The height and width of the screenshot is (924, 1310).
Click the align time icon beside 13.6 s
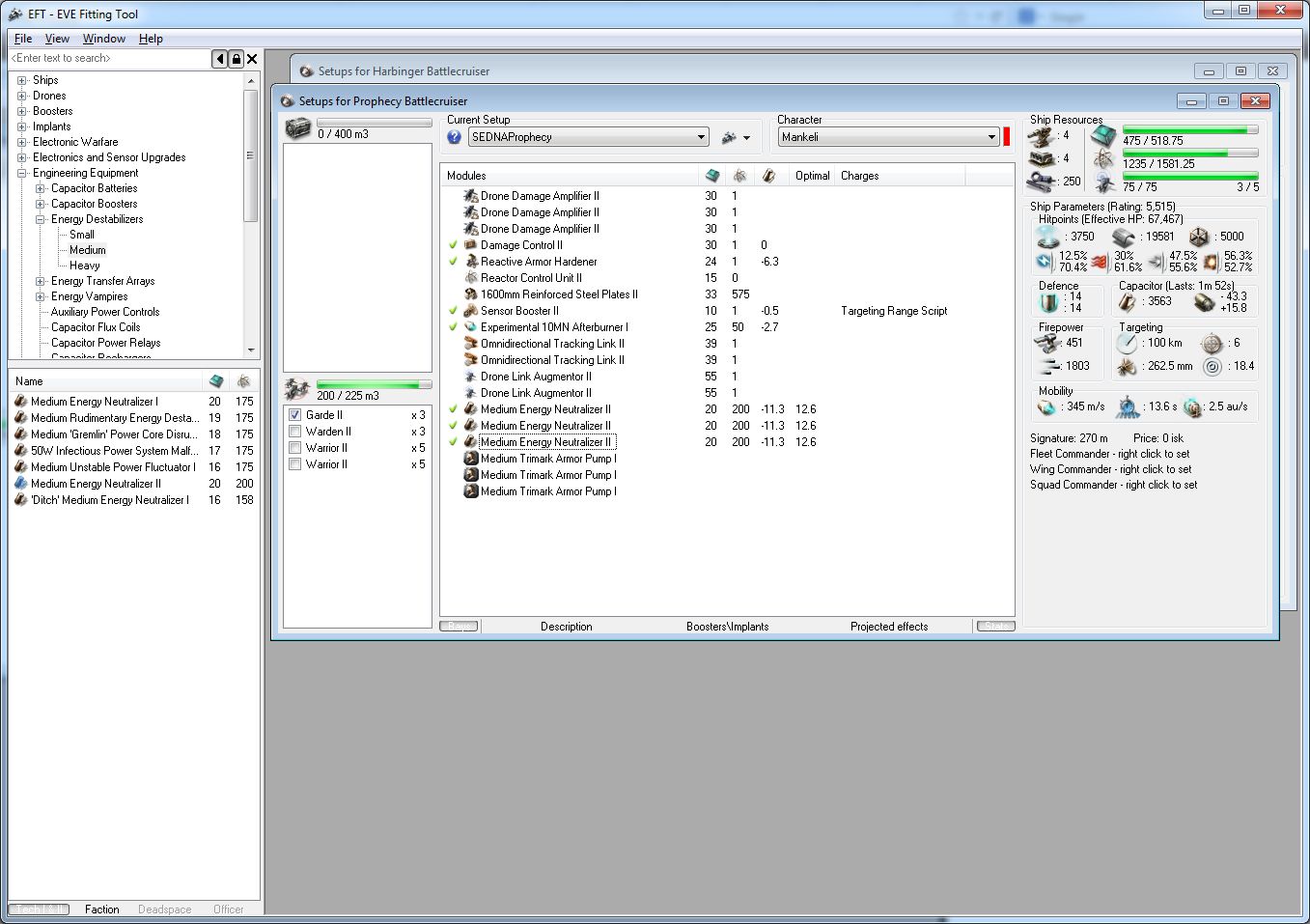pyautogui.click(x=1128, y=407)
